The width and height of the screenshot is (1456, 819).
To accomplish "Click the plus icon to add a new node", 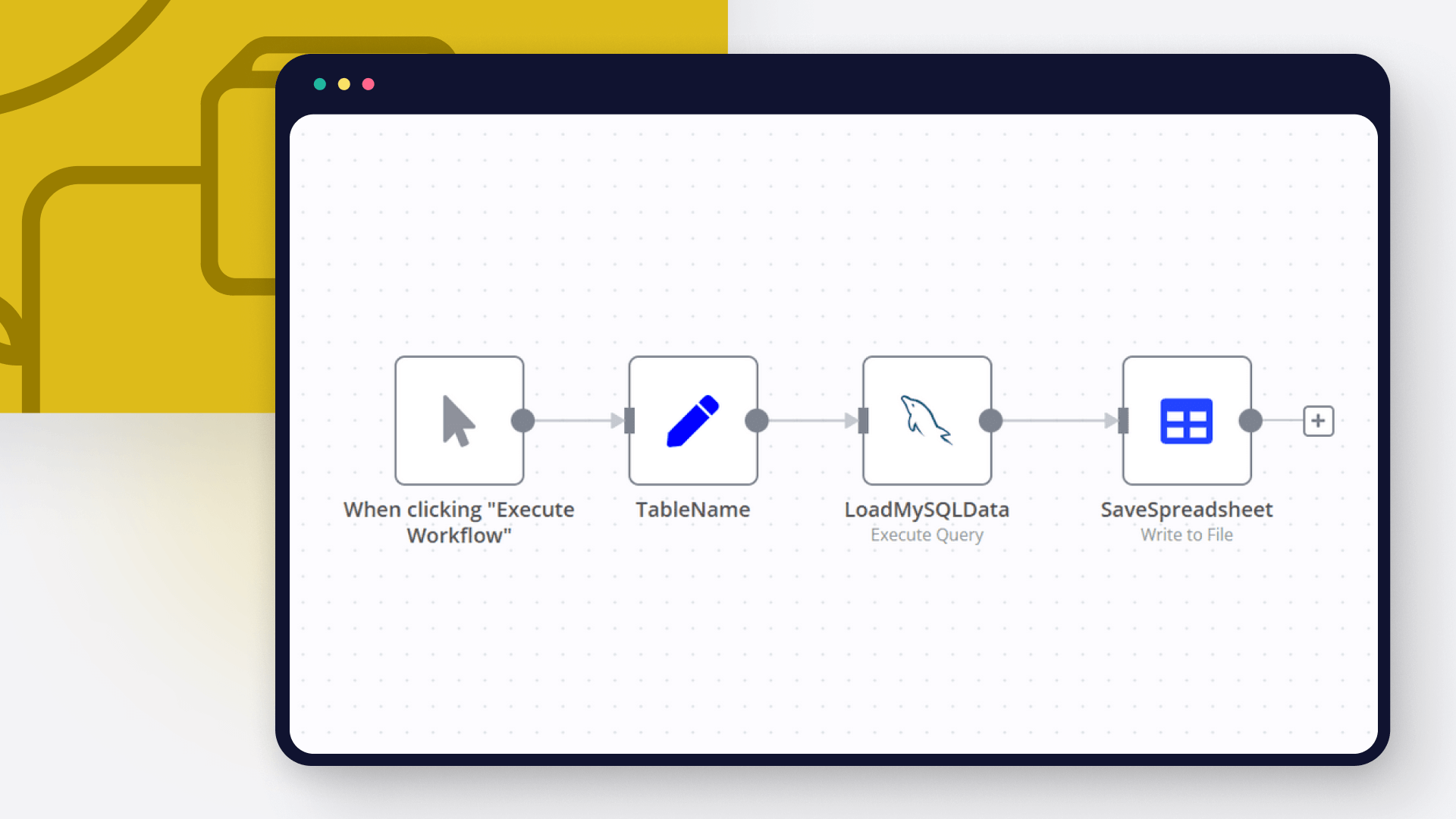I will [1318, 420].
